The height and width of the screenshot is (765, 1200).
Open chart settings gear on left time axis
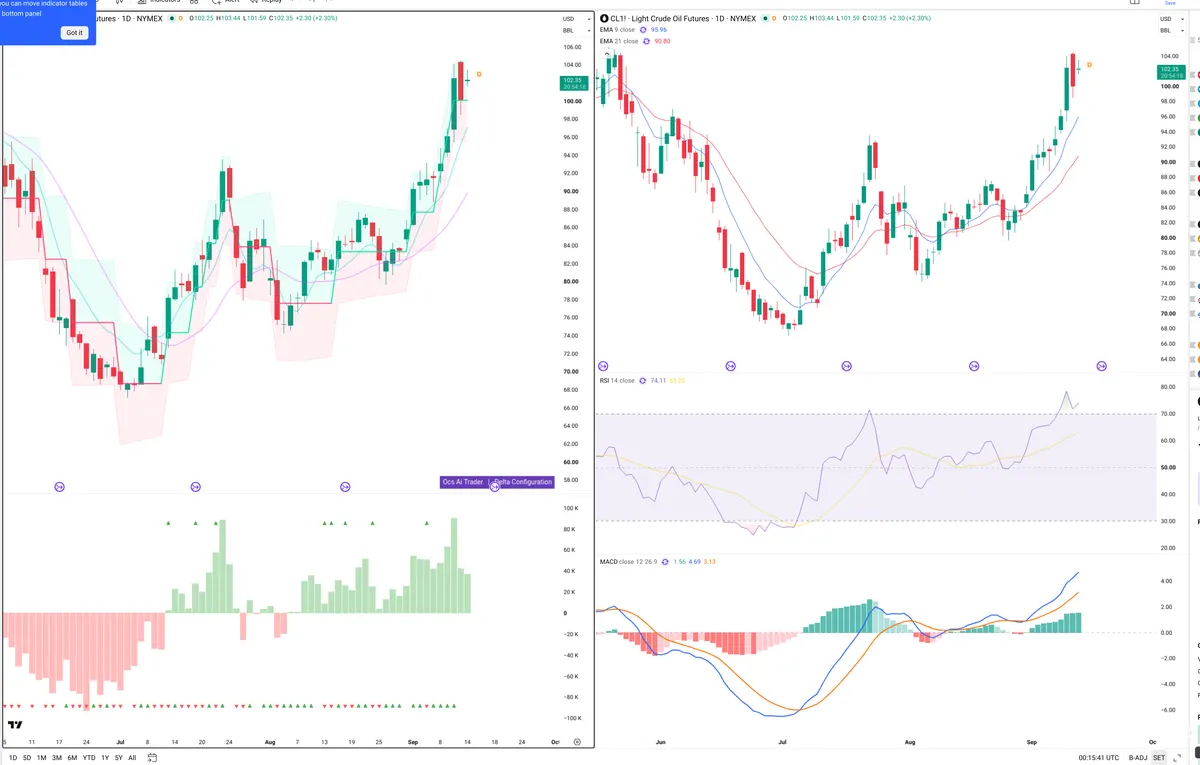pyautogui.click(x=577, y=741)
